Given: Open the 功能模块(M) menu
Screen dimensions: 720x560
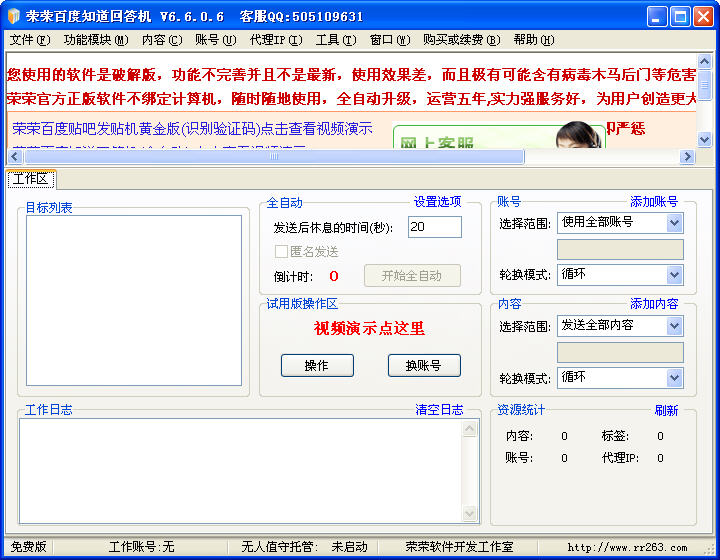Looking at the screenshot, I should [96, 40].
